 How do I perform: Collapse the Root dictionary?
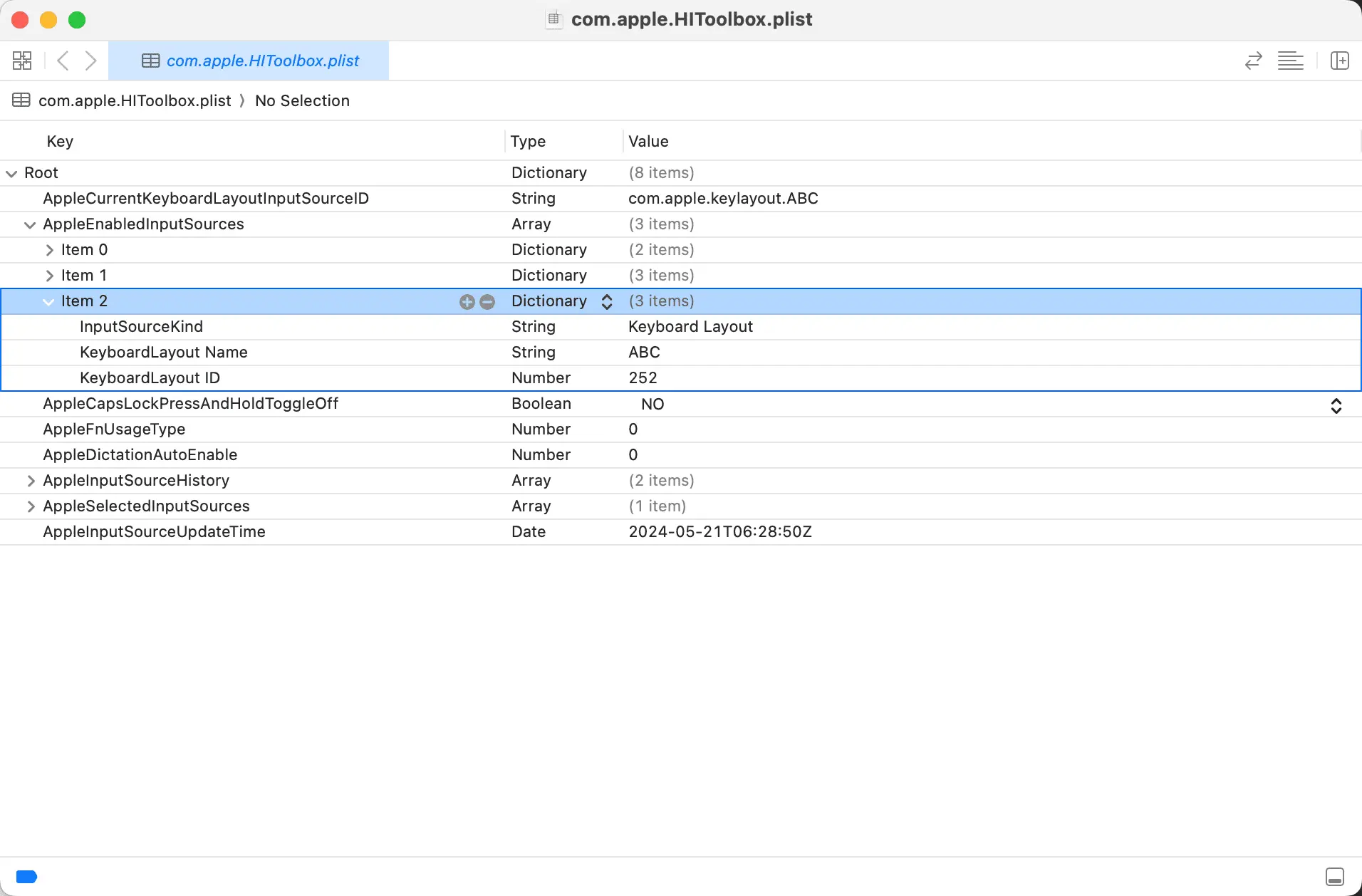tap(11, 173)
